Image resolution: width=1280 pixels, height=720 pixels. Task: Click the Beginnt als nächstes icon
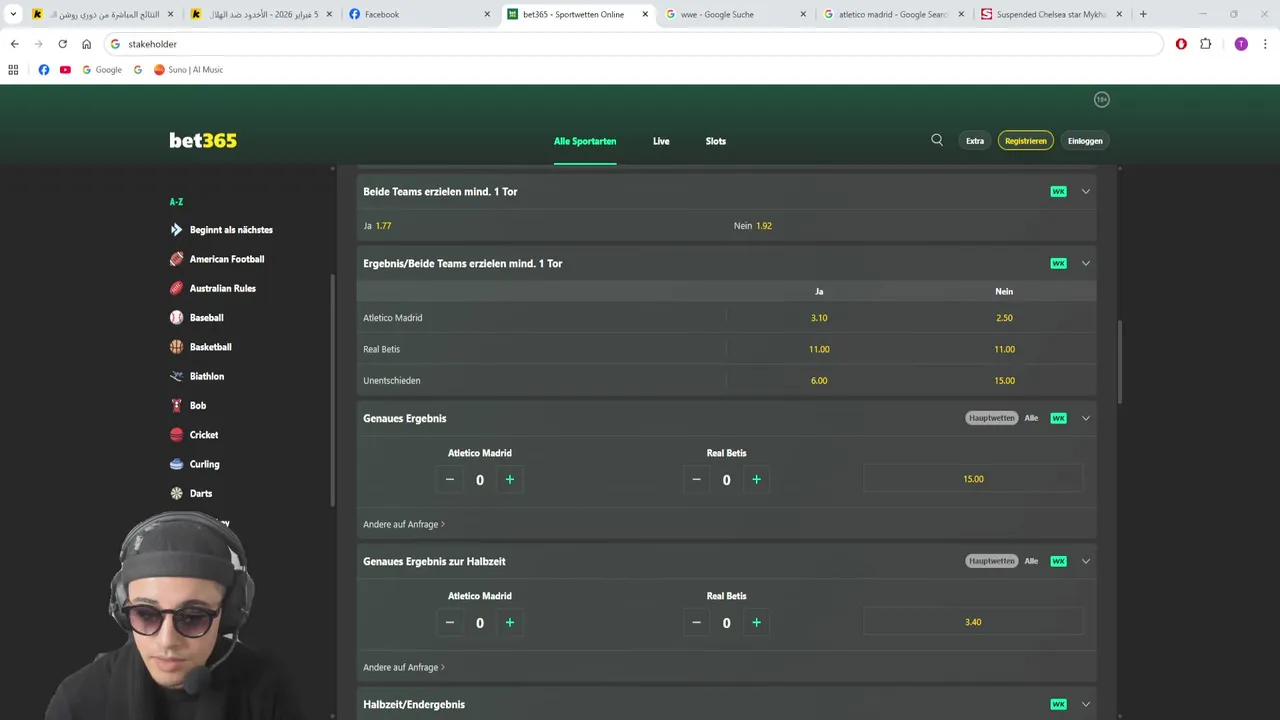click(x=177, y=229)
